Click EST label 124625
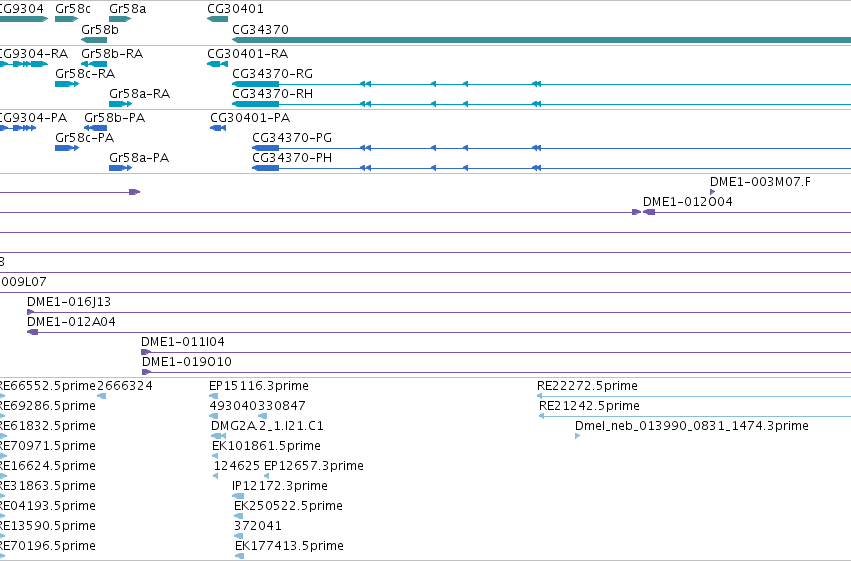 tap(237, 466)
